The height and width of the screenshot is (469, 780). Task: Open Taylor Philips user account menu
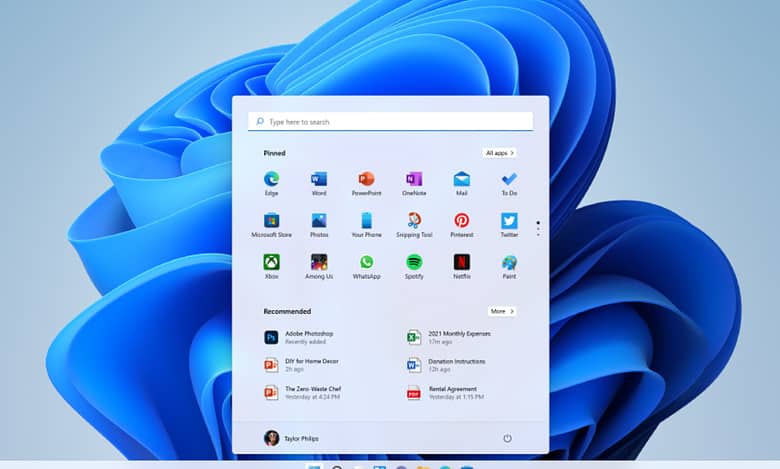[292, 438]
